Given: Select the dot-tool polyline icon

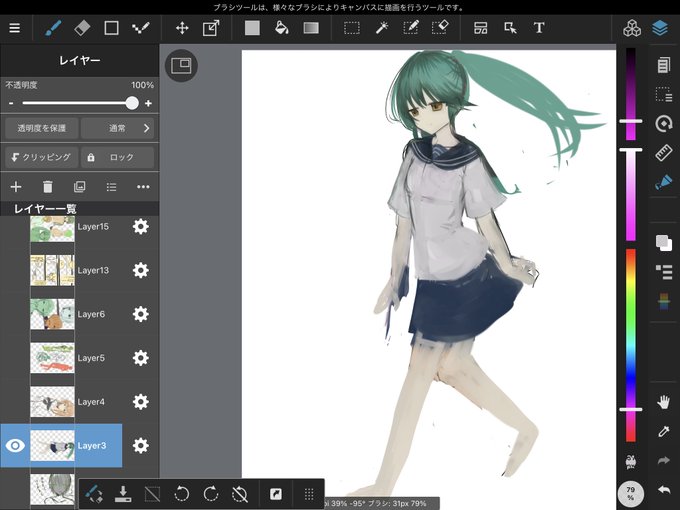Looking at the screenshot, I should (141, 29).
